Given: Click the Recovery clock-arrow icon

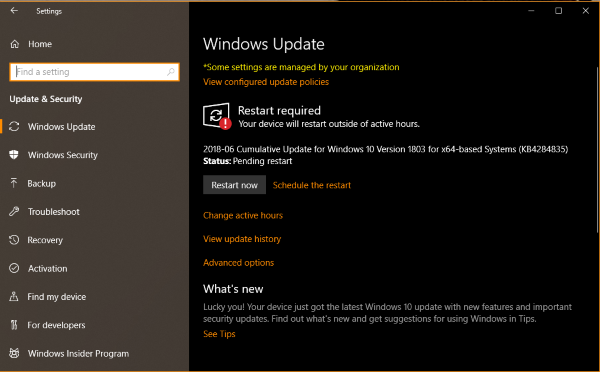Looking at the screenshot, I should pos(14,240).
